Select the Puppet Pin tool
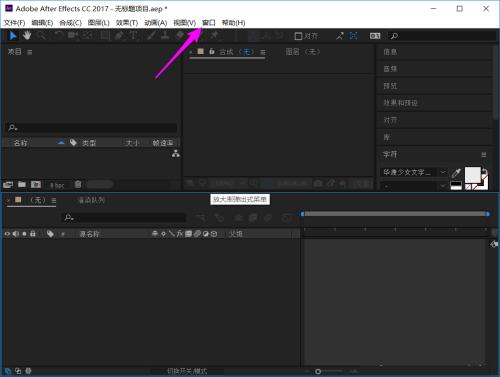The image size is (500, 377). 214,35
